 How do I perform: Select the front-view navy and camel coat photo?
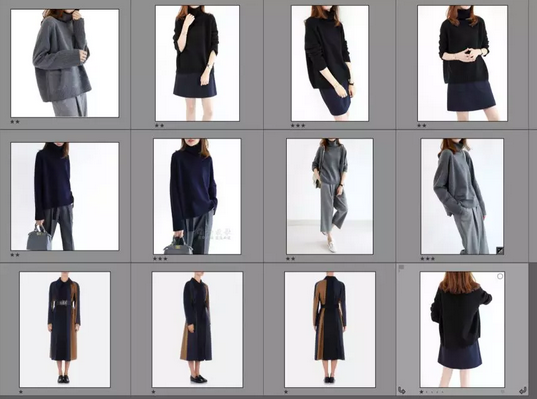click(65, 329)
